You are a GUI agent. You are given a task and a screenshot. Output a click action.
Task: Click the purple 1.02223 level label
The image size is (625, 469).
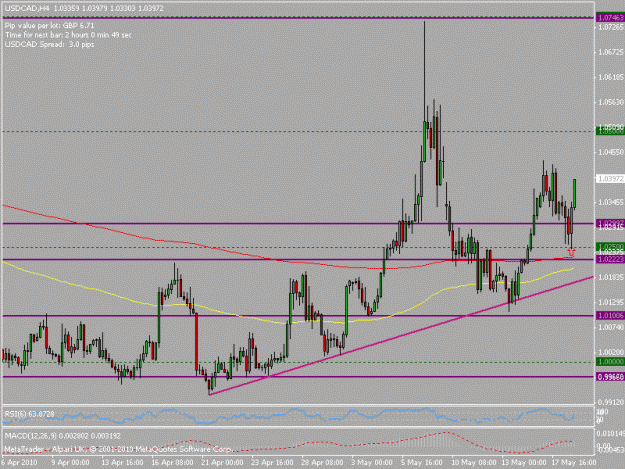(x=610, y=259)
